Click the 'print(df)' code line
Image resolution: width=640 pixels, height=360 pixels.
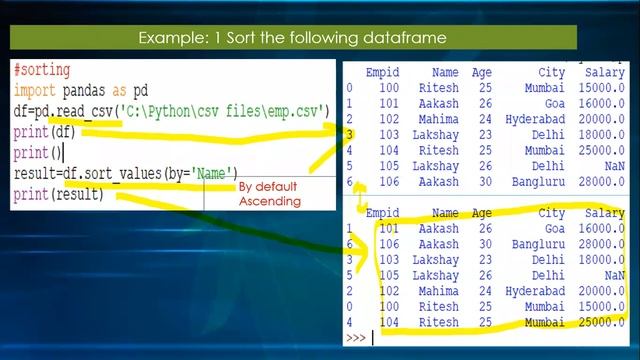click(44, 132)
